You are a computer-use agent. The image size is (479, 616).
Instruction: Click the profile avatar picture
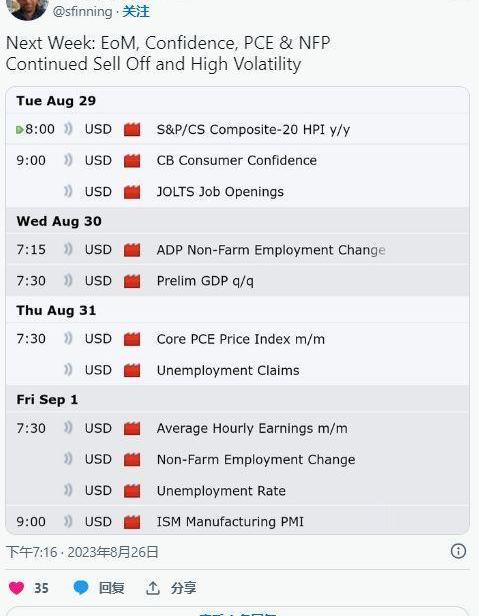click(28, 9)
